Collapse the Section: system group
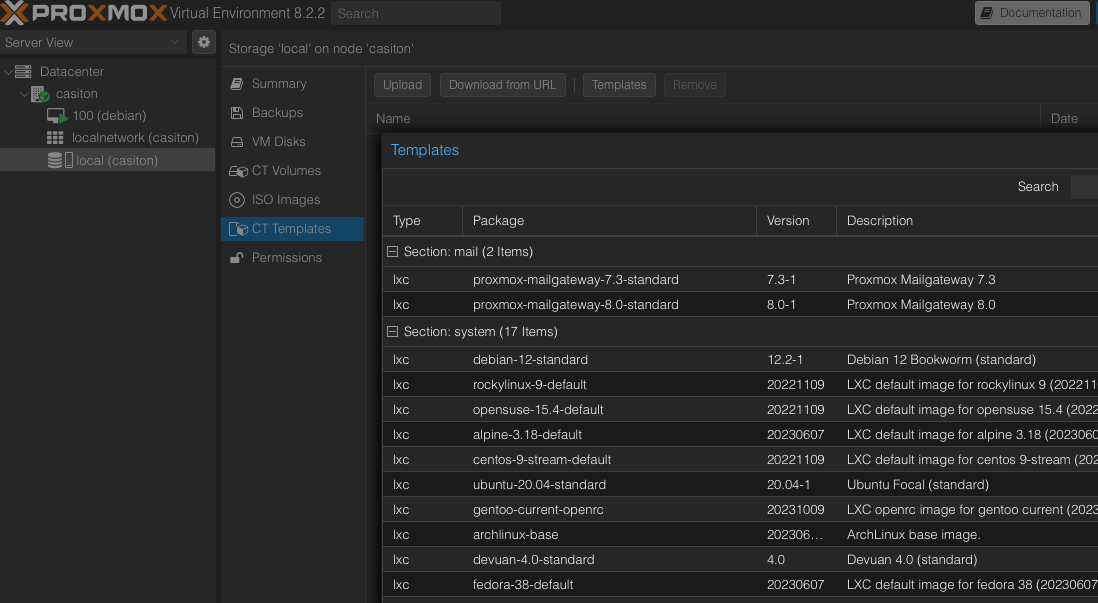Viewport: 1098px width, 603px height. [393, 332]
